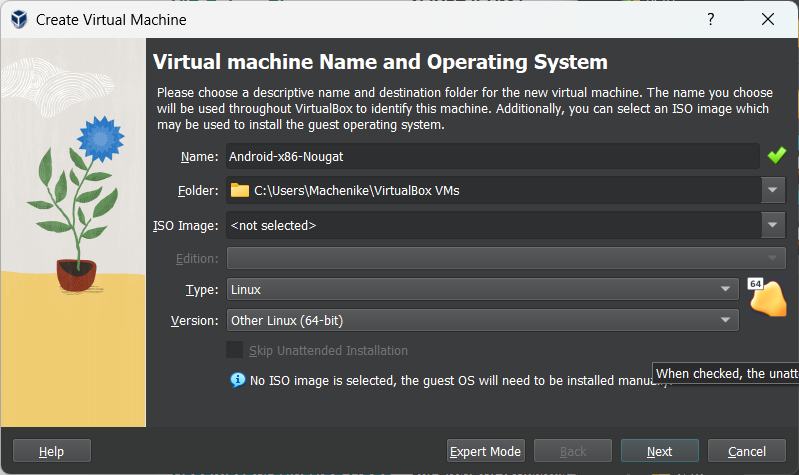Click the 'Name:' label
Screen dimensions: 799x475
(199, 156)
